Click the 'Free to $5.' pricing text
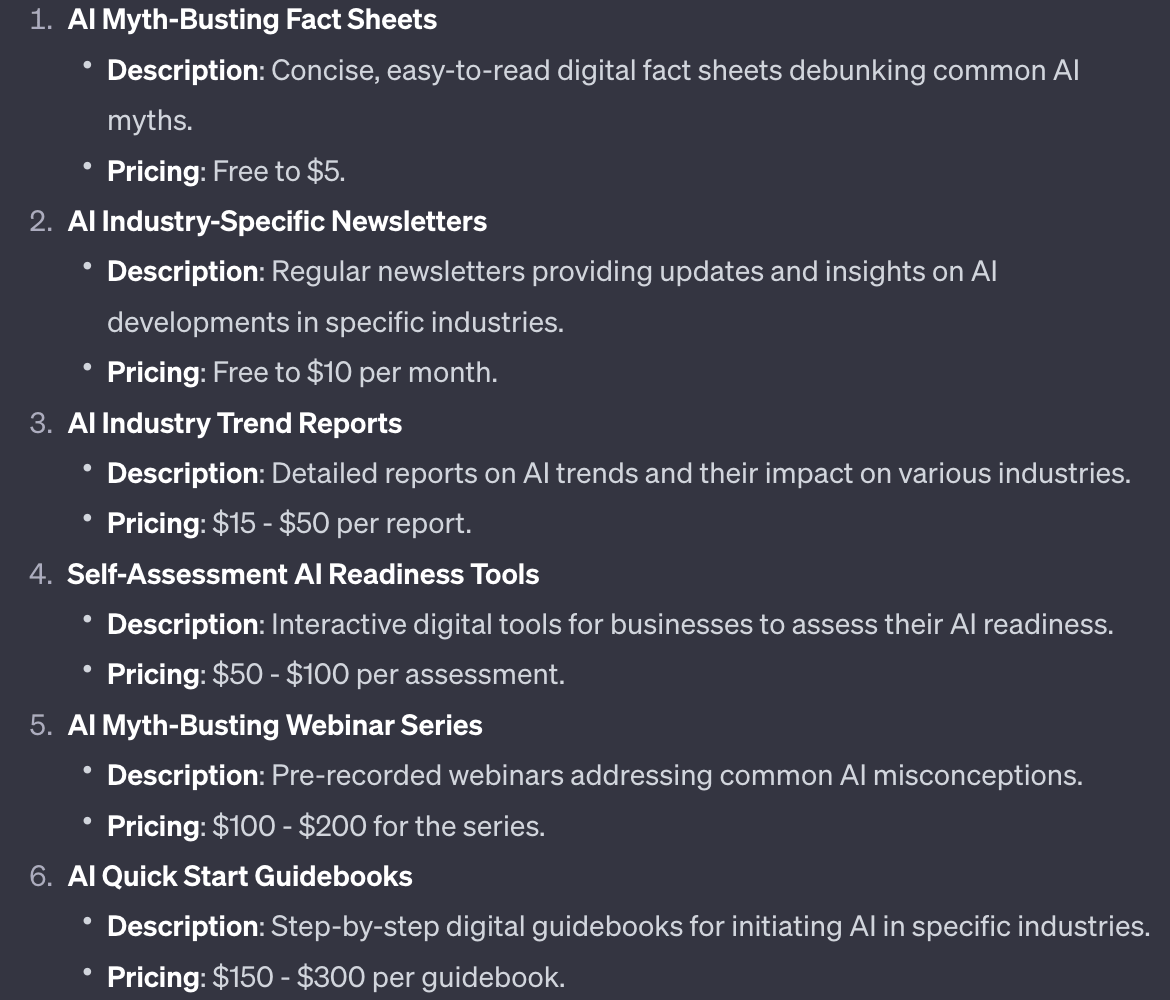 279,171
